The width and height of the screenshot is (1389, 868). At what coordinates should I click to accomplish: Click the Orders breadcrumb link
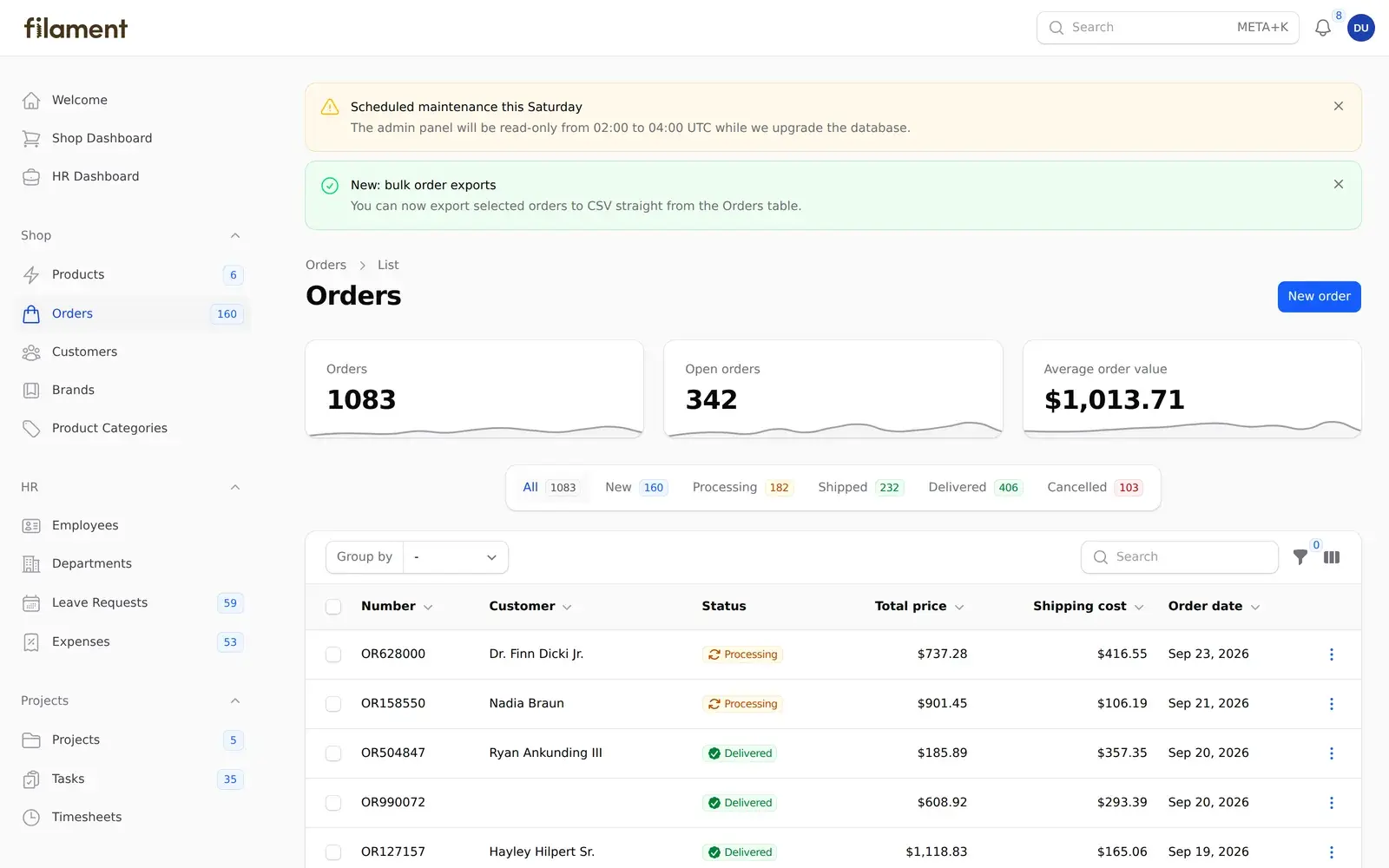pos(326,266)
